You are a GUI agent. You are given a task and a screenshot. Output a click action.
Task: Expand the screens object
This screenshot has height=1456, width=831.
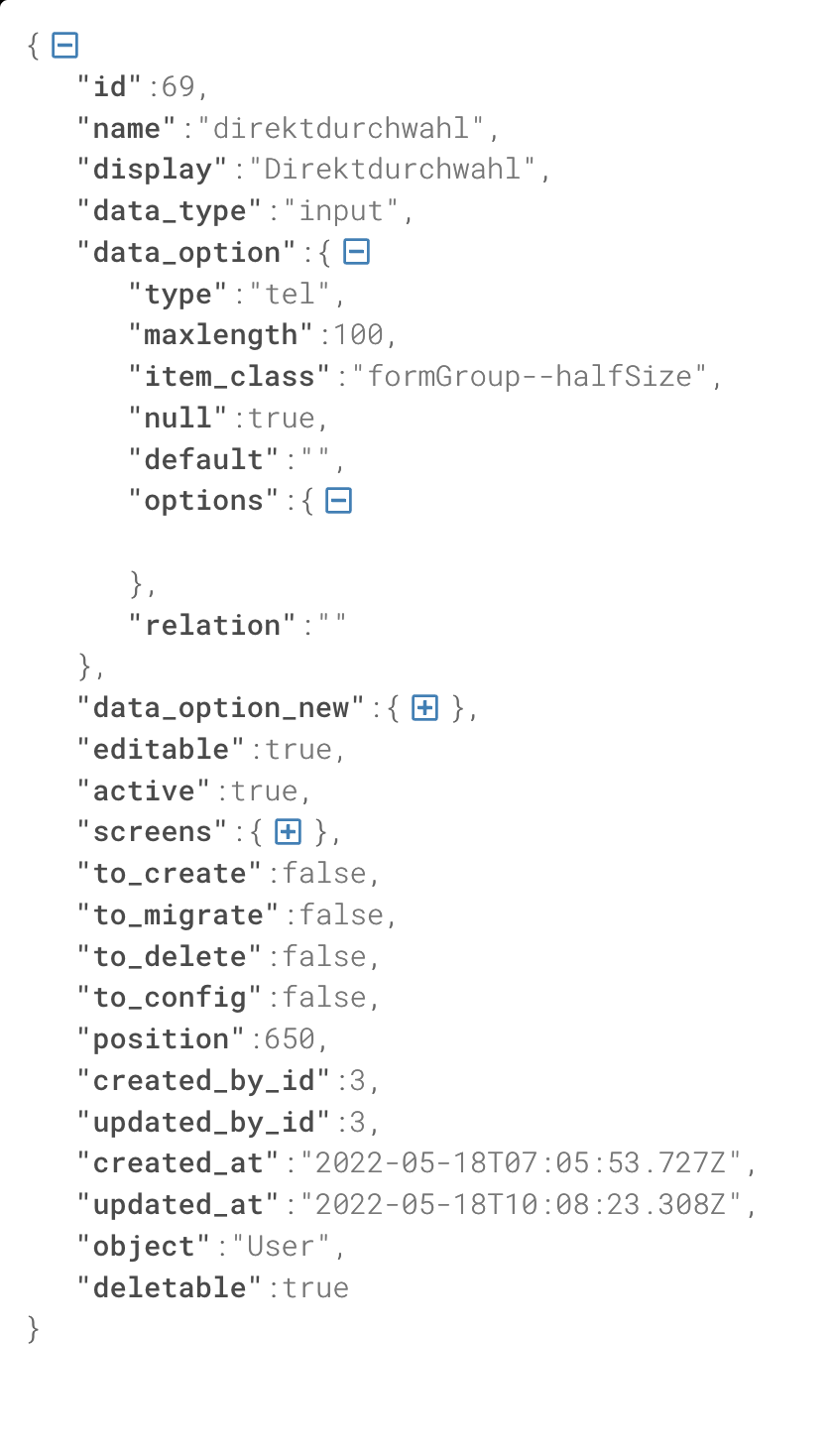click(x=289, y=832)
